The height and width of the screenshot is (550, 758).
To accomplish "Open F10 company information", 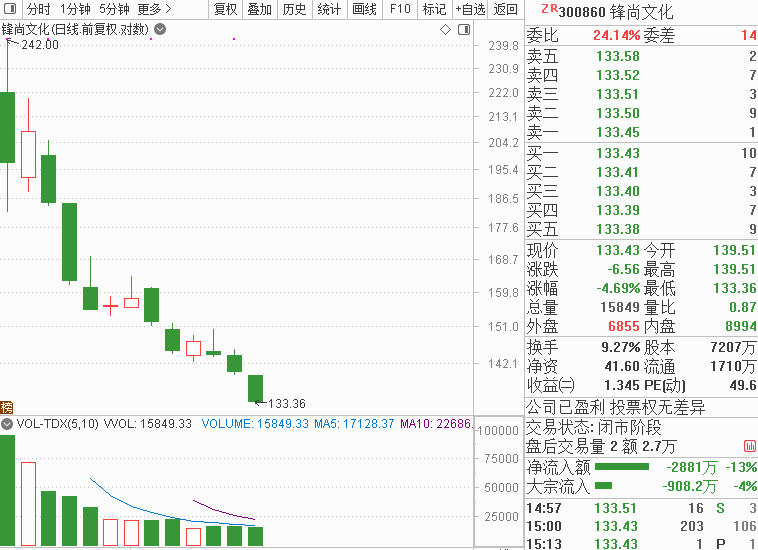I will 400,9.
